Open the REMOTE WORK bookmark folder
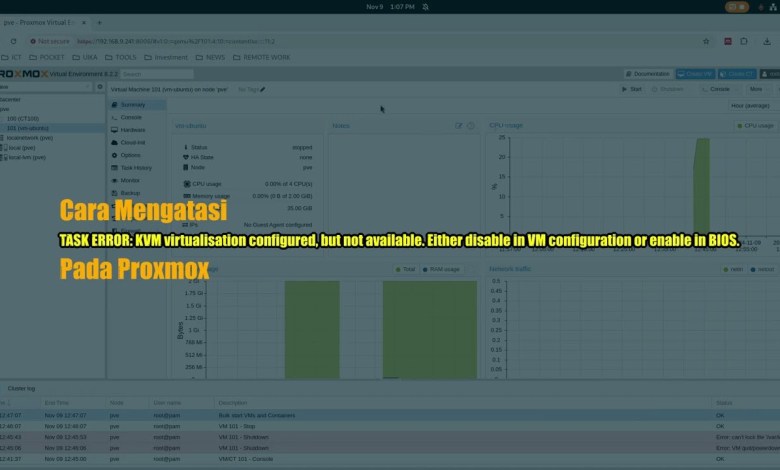This screenshot has height=470, width=780. 261,57
